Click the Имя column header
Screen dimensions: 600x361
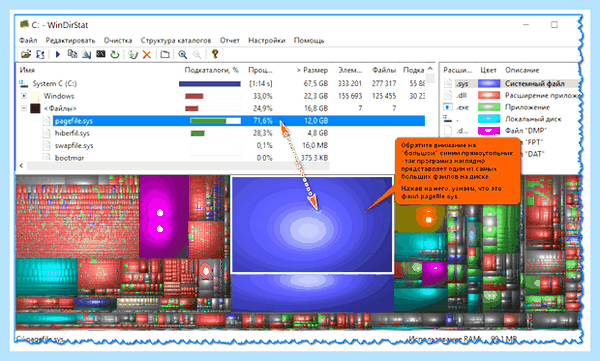[x=27, y=70]
